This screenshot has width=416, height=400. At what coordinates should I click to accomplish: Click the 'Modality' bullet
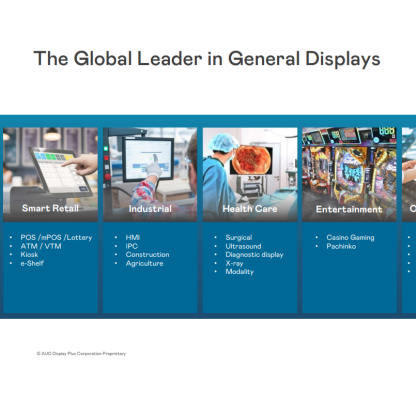tap(240, 272)
